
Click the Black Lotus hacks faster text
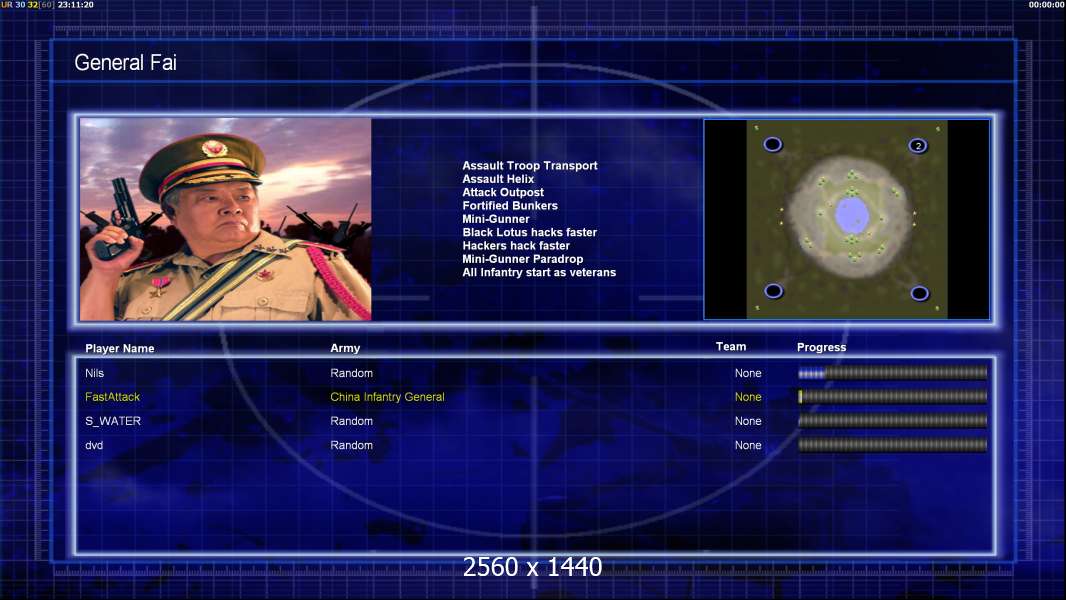pyautogui.click(x=529, y=232)
